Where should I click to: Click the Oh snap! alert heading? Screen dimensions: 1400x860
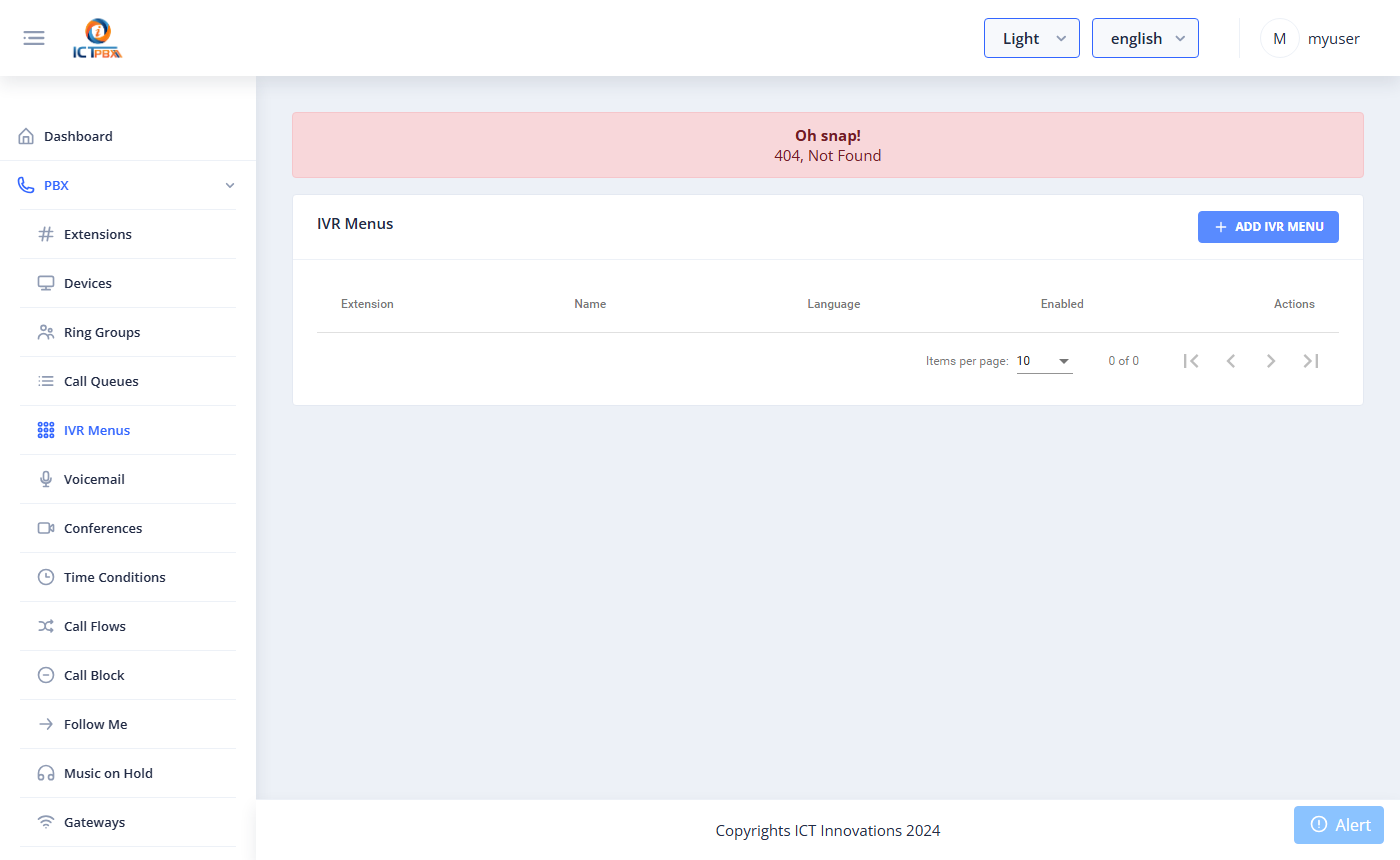tap(828, 135)
